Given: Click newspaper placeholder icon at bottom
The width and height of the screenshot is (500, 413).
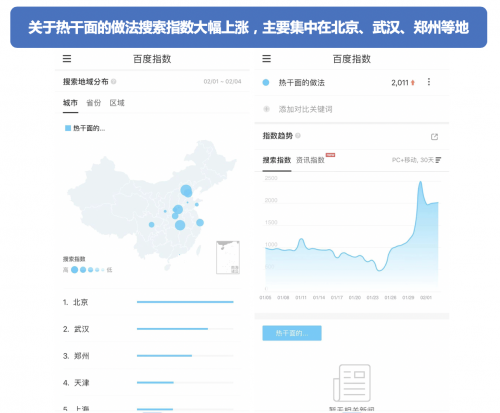Looking at the screenshot, I should click(352, 383).
